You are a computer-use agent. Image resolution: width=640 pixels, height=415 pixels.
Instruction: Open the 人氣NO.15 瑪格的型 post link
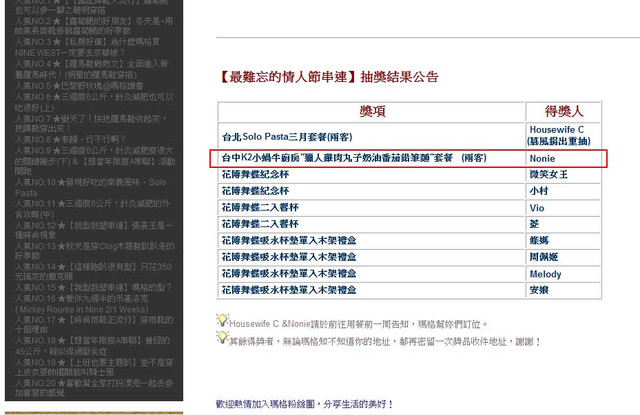click(x=93, y=287)
